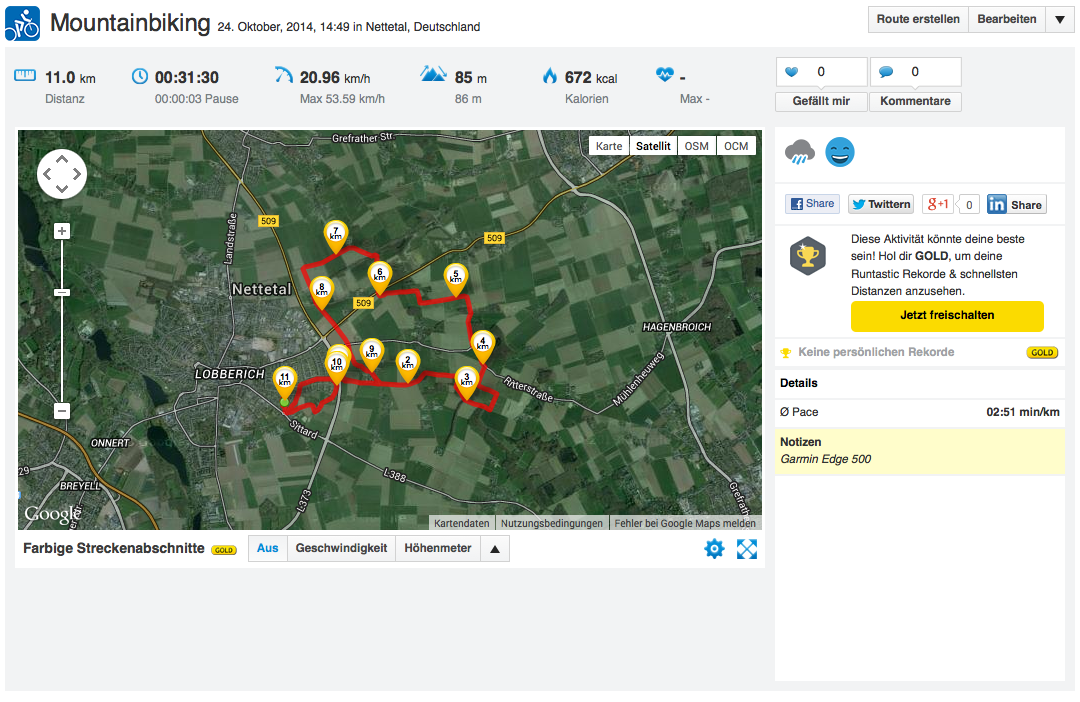This screenshot has width=1080, height=702.
Task: Click Route erstellen button
Action: (x=918, y=19)
